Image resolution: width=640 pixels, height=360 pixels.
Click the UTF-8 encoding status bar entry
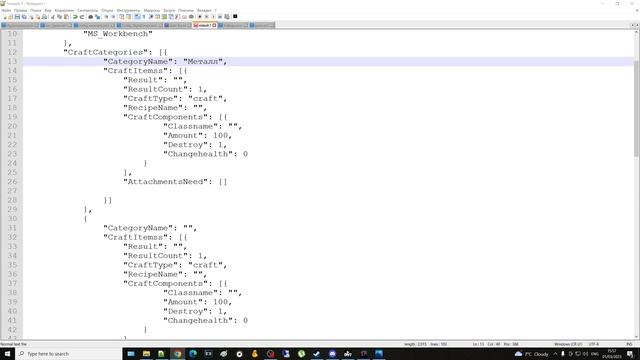594,344
